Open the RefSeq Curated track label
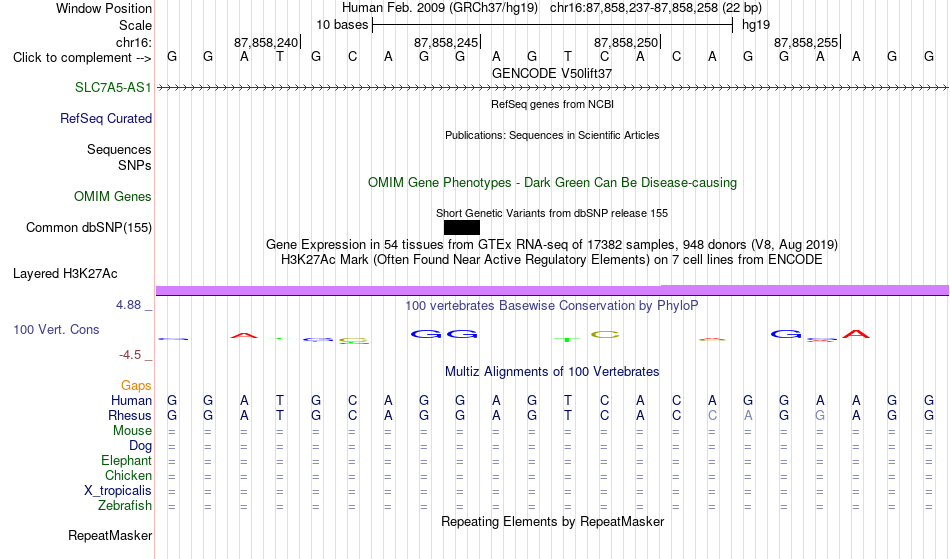The height and width of the screenshot is (559, 950). (x=106, y=118)
